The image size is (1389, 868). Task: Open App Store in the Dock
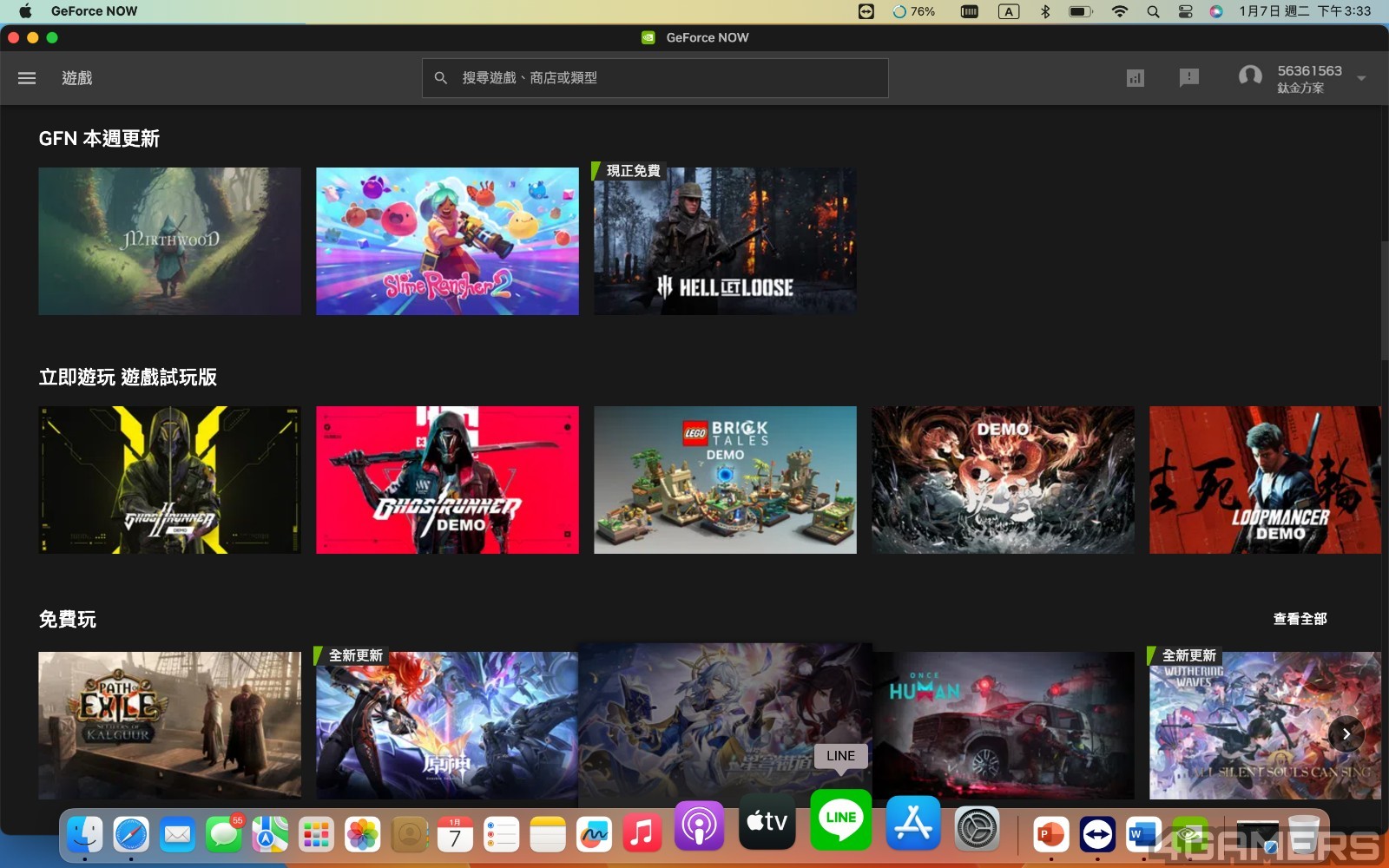pos(913,823)
